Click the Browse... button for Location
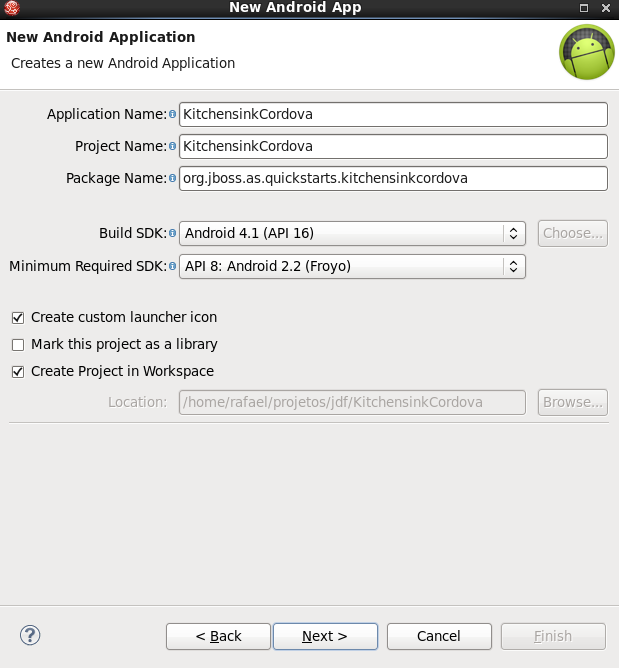This screenshot has height=668, width=619. pyautogui.click(x=573, y=402)
